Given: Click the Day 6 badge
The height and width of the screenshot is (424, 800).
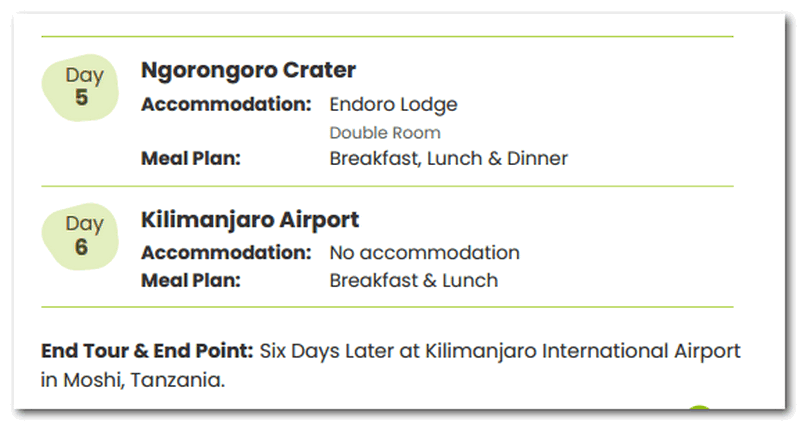Looking at the screenshot, I should pos(80,235).
